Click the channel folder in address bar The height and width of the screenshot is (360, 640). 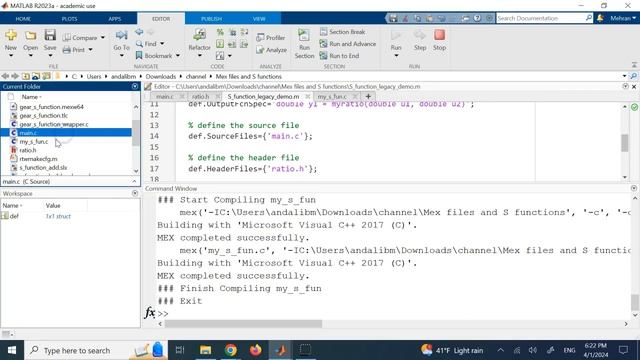(196, 76)
